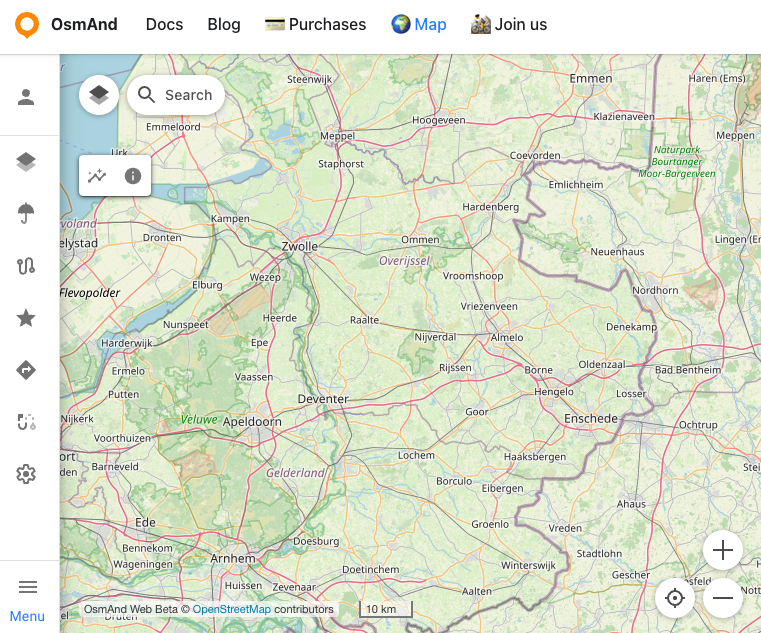Screen dimensions: 761x633
Task: Open the Docs menu item
Action: coord(164,24)
